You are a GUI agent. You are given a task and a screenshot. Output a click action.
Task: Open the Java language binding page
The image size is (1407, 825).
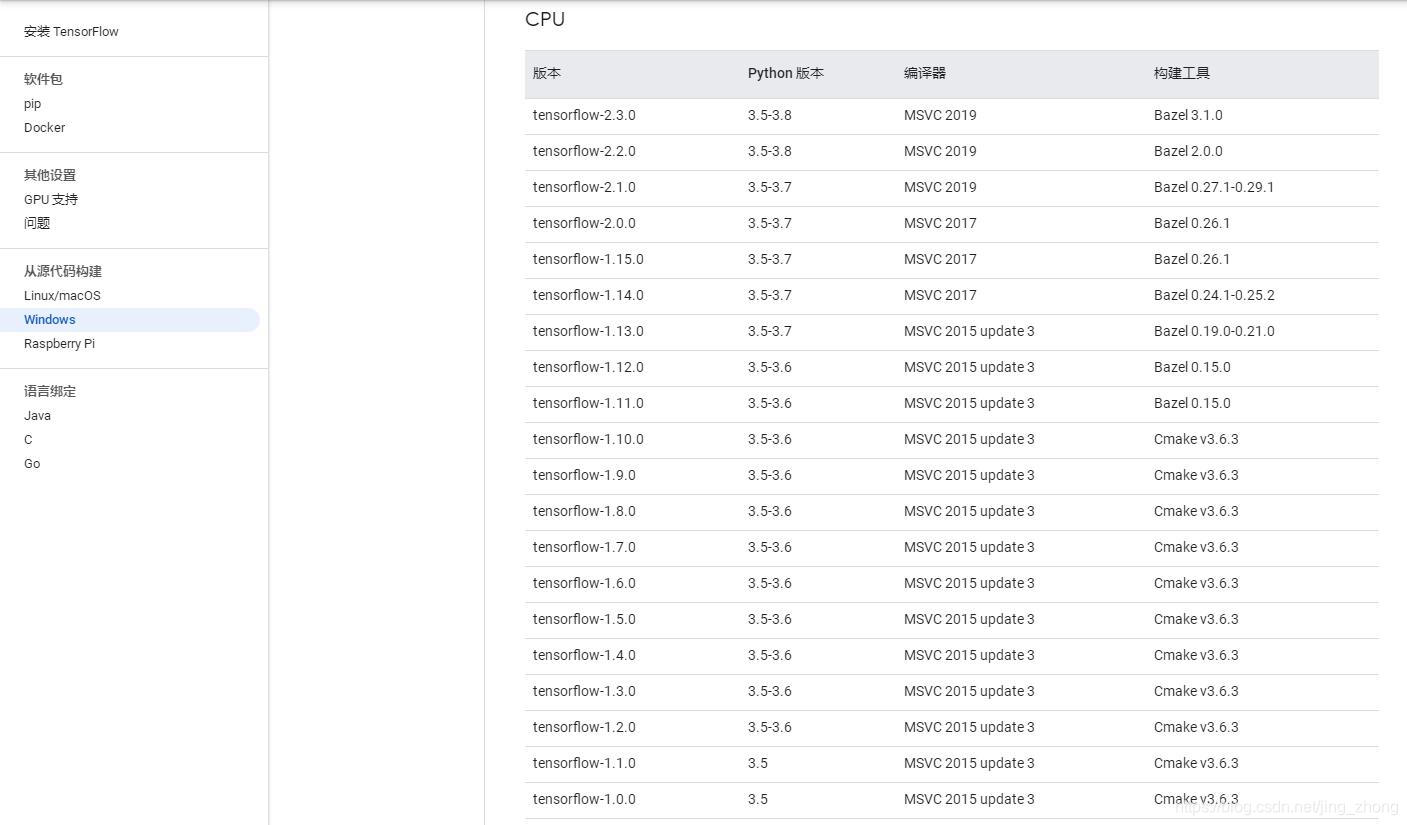click(x=37, y=415)
